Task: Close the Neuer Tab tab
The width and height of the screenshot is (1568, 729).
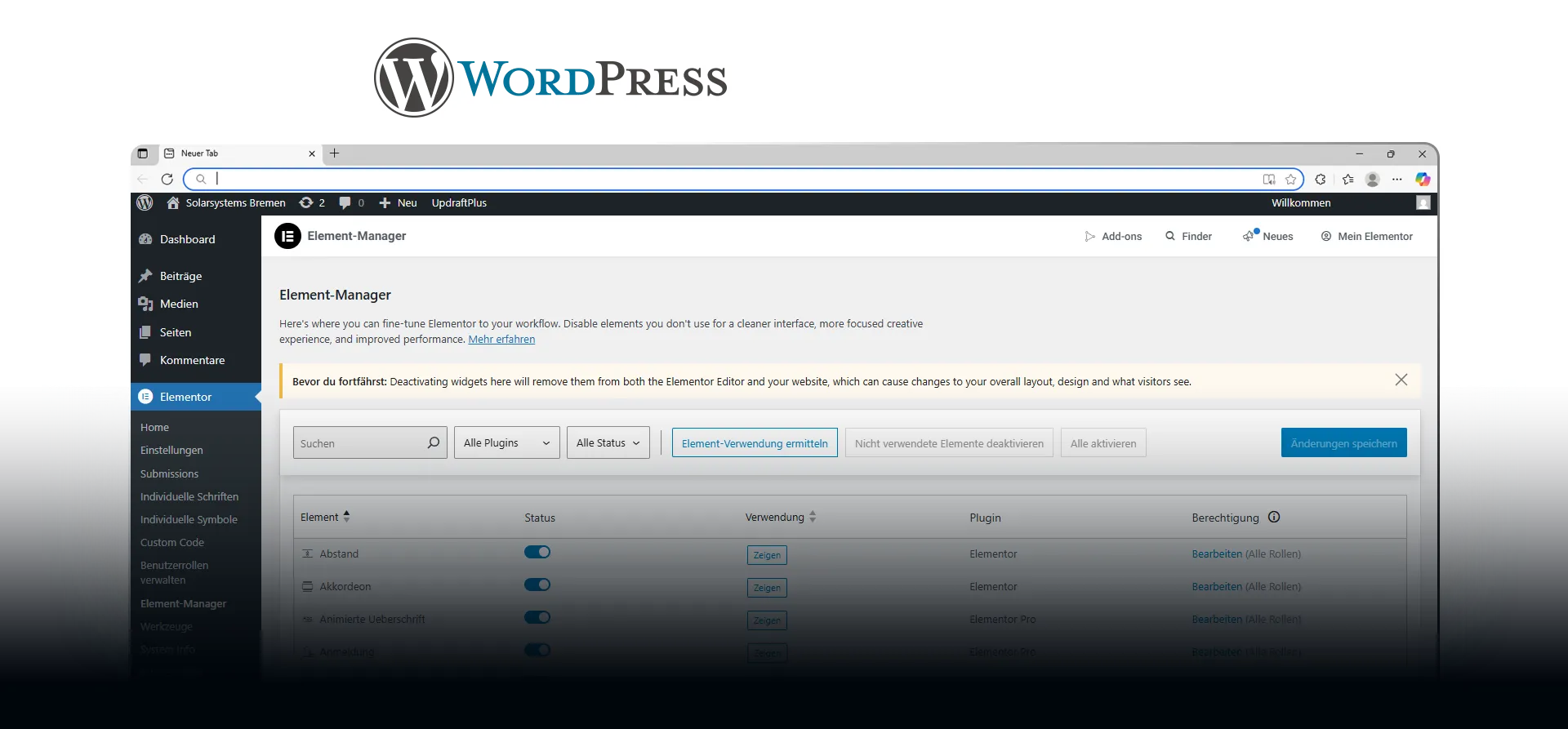Action: pos(312,153)
